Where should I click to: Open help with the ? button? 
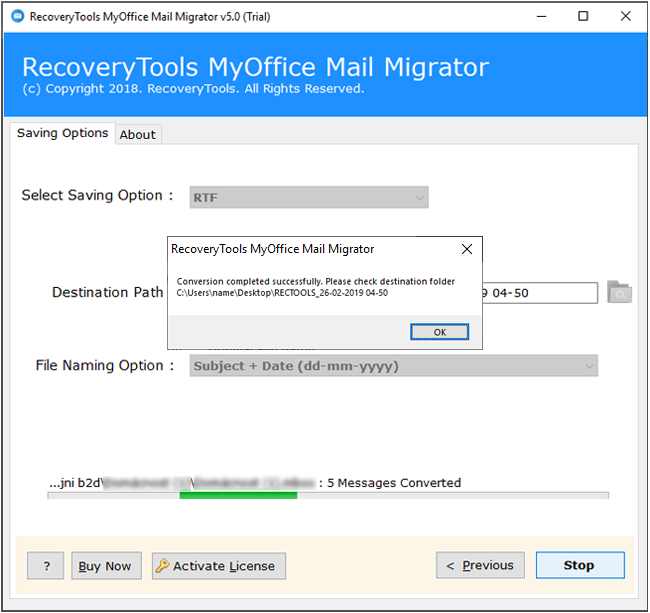coord(46,566)
